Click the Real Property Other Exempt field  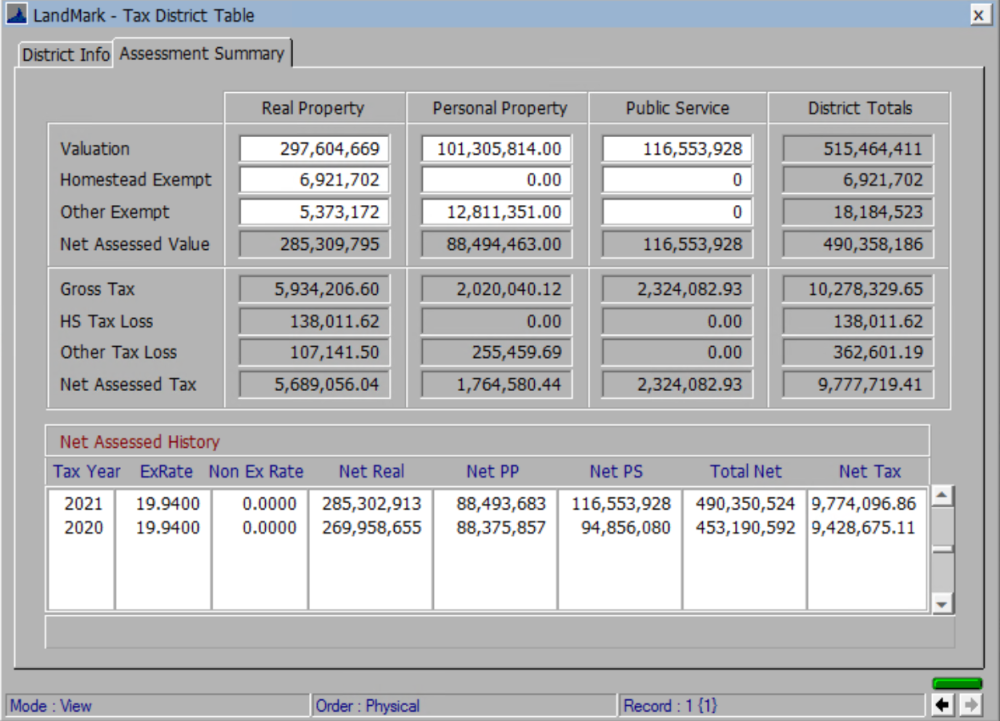[x=314, y=212]
